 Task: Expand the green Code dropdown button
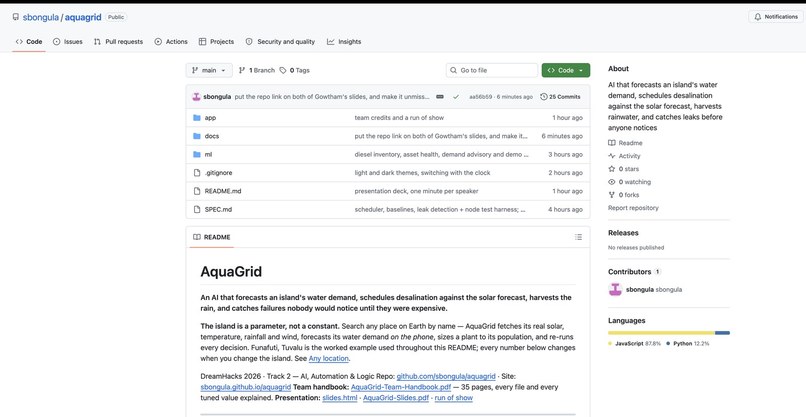coord(565,70)
